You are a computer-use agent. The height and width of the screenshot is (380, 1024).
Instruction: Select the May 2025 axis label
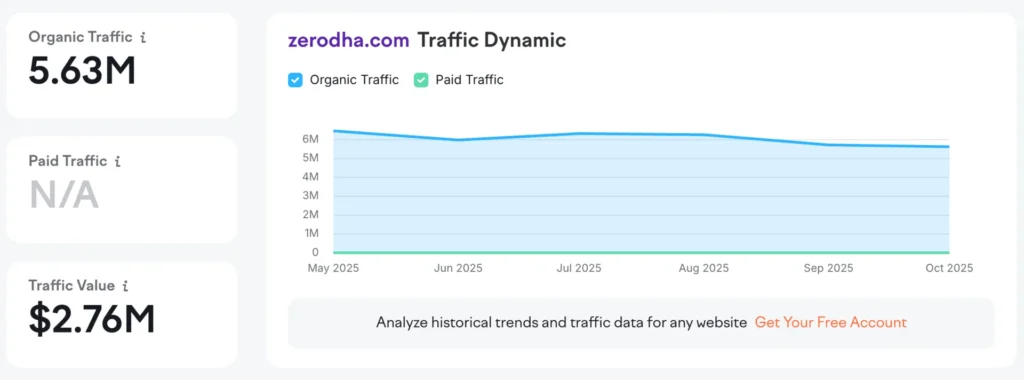(333, 268)
